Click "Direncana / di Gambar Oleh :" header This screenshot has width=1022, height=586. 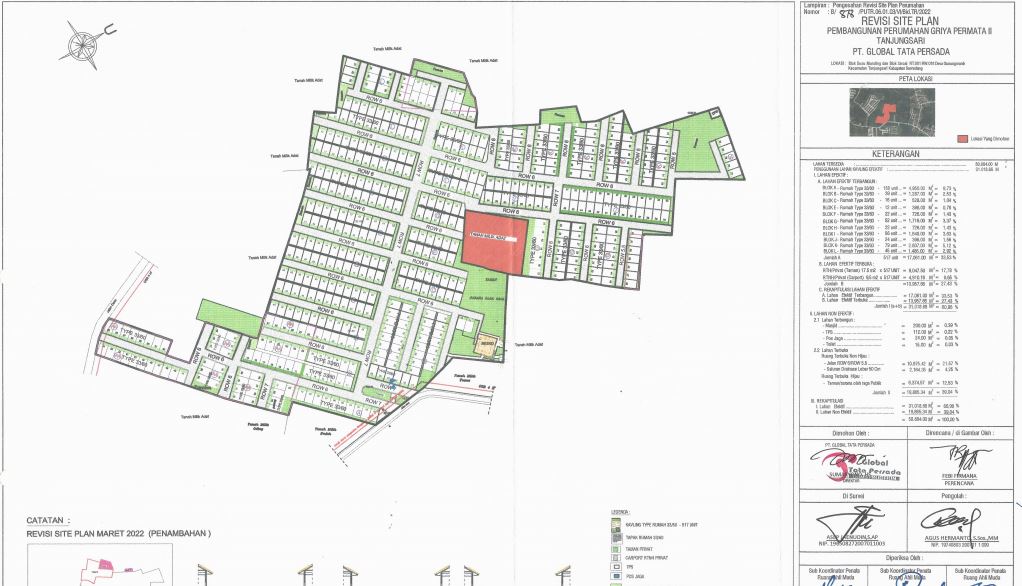[x=959, y=433]
